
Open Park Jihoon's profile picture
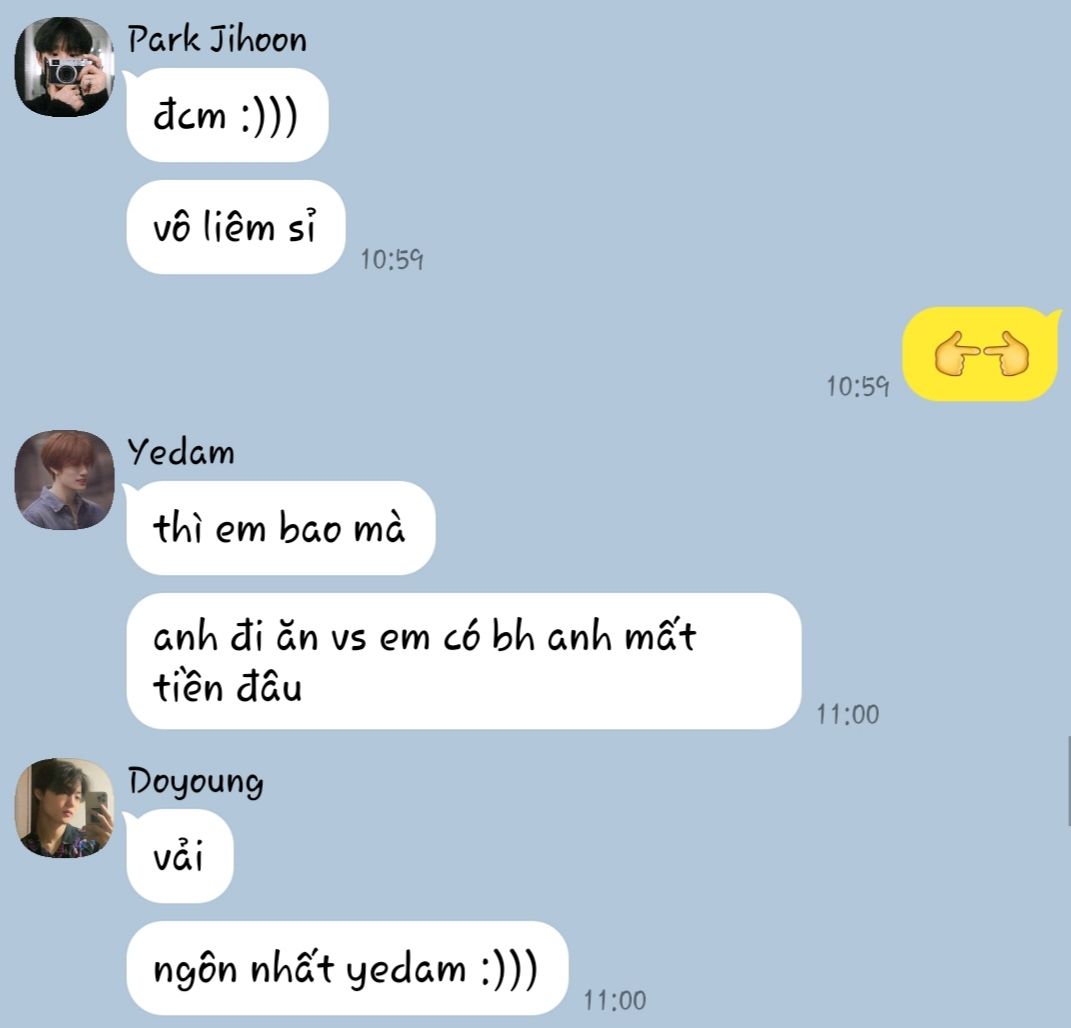point(64,67)
